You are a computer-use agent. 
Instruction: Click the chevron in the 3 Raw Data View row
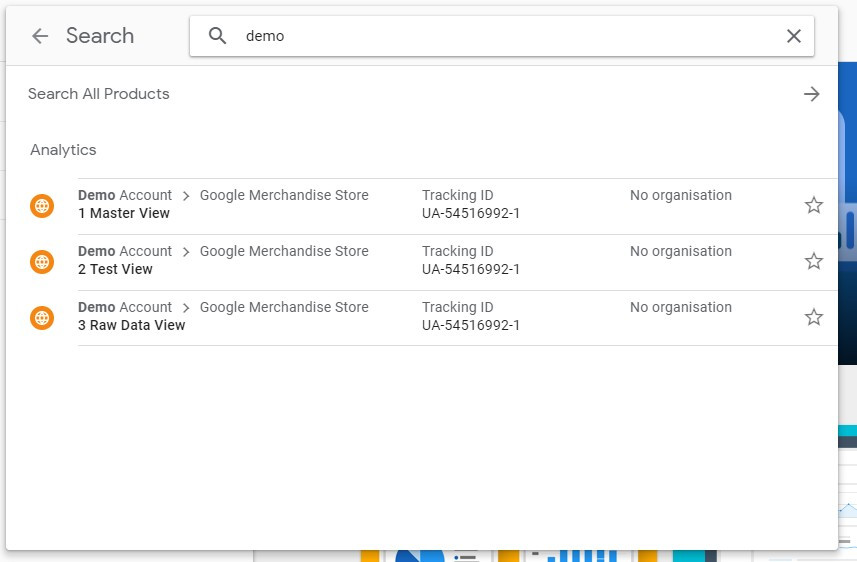coord(186,308)
